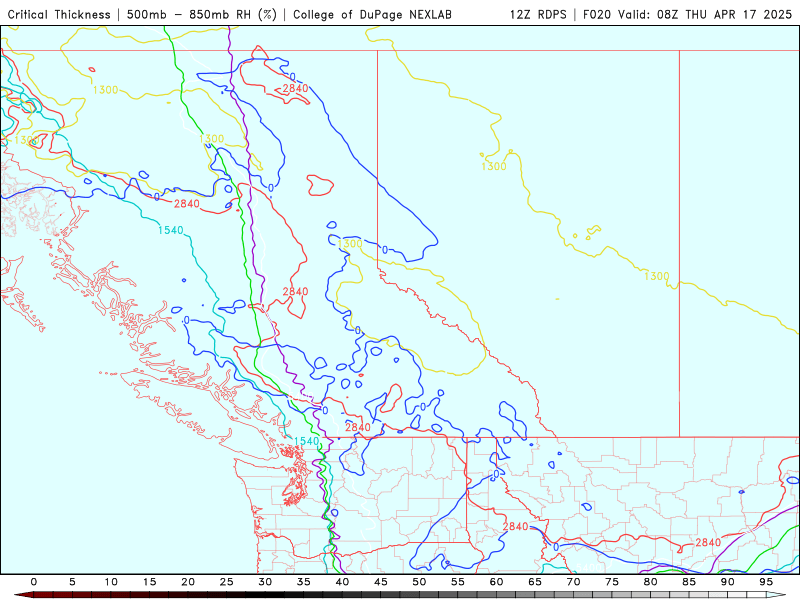Click the cyan 1540 contour label on the upper coastline
This screenshot has height=600, width=800.
pos(170,231)
